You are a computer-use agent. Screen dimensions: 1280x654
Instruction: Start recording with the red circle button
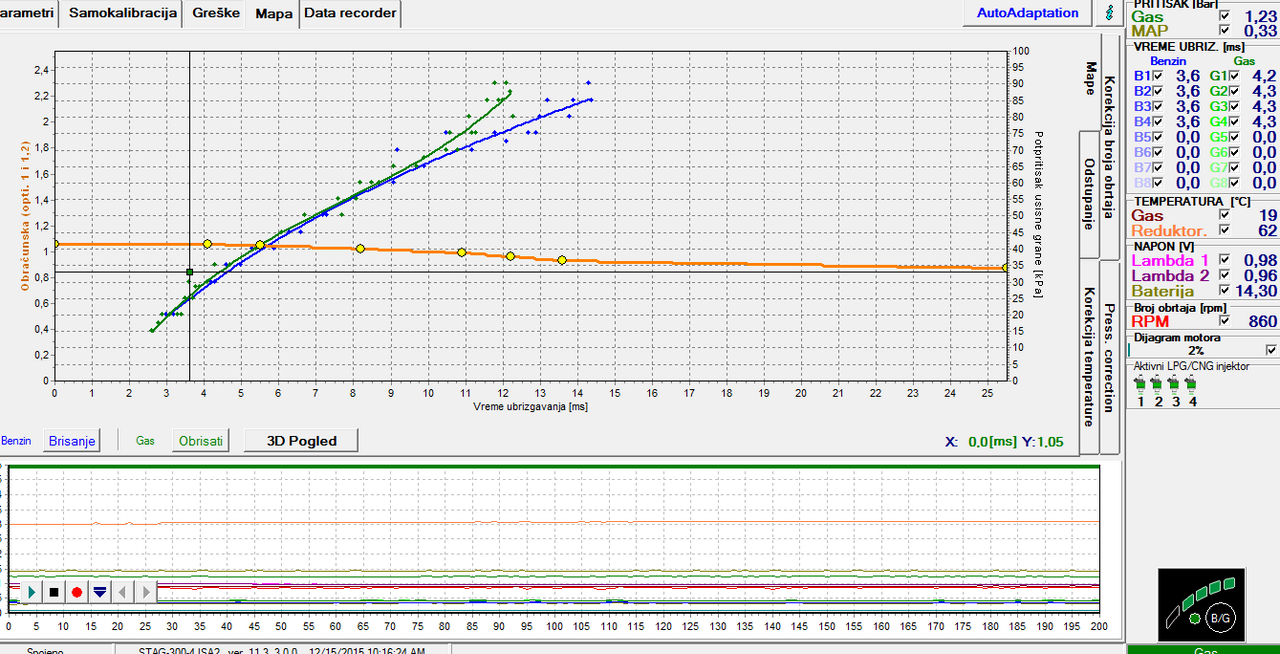coord(77,592)
